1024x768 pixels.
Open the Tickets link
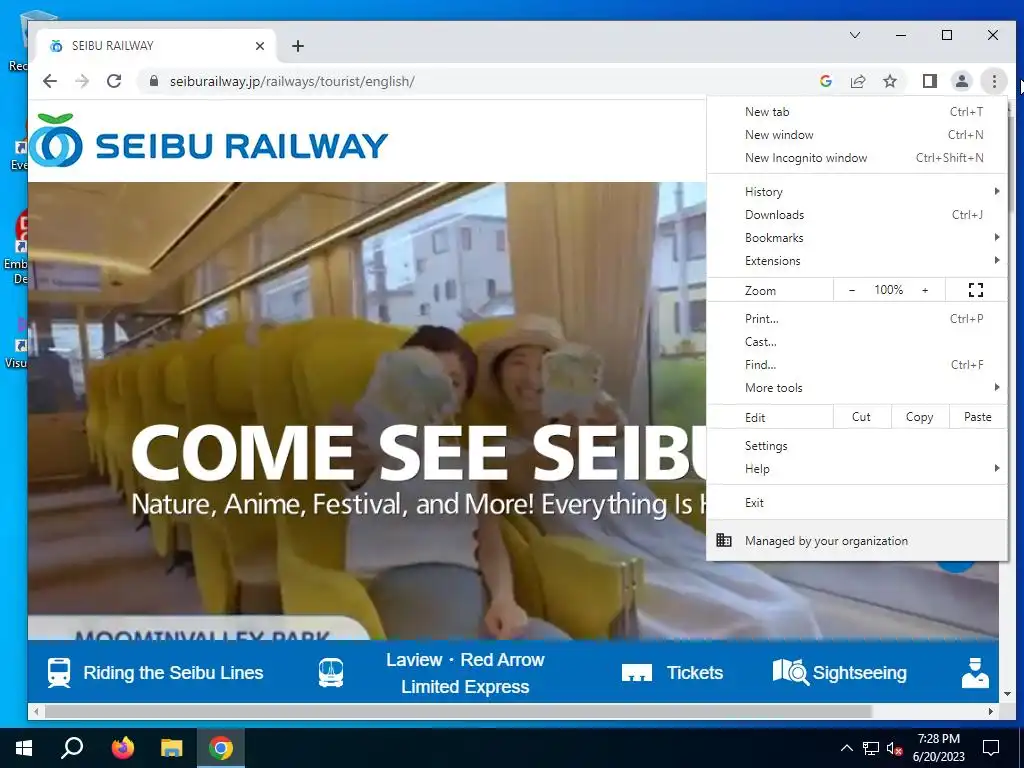click(x=695, y=673)
